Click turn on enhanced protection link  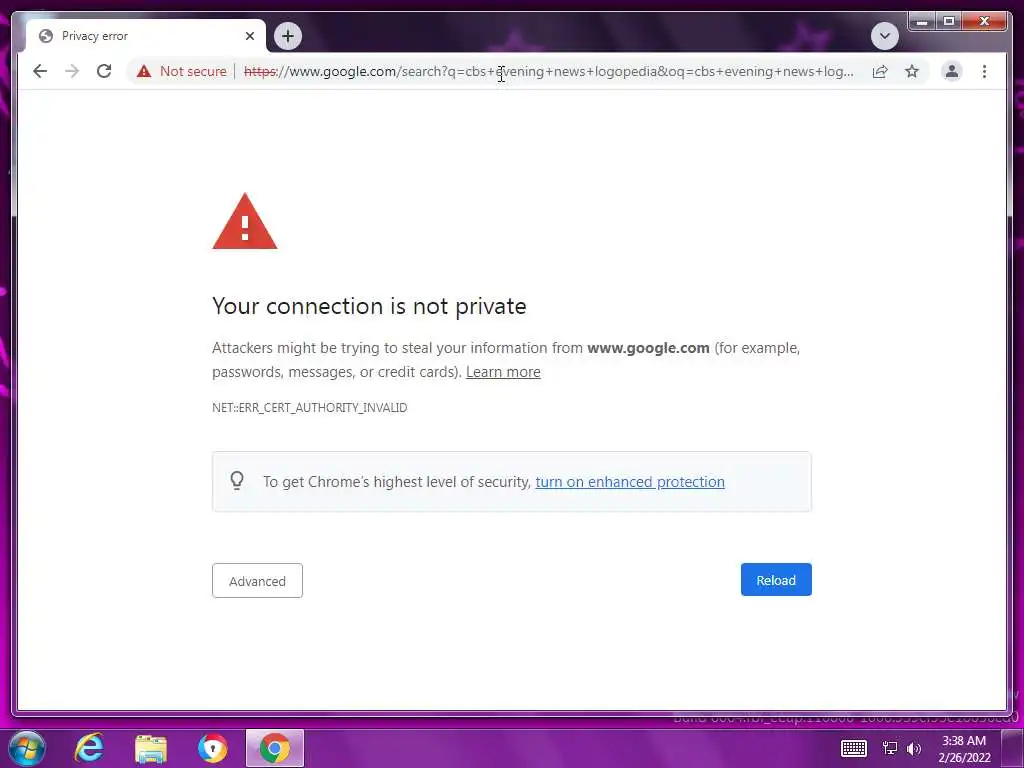point(630,482)
